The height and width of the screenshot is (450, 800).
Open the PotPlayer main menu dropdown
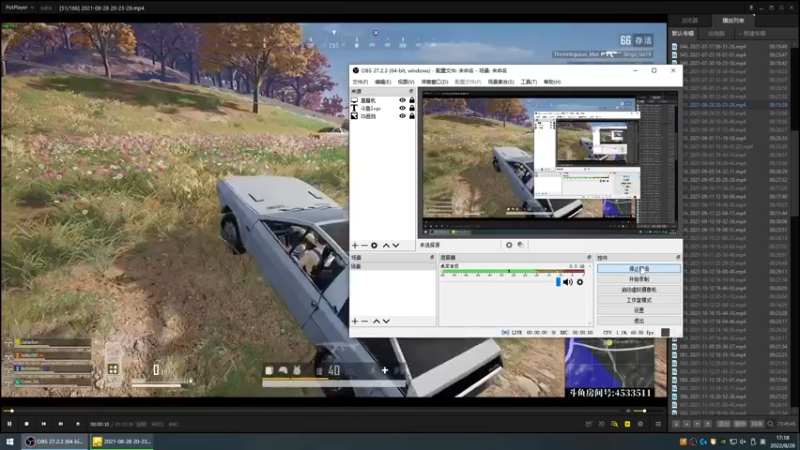click(x=19, y=8)
